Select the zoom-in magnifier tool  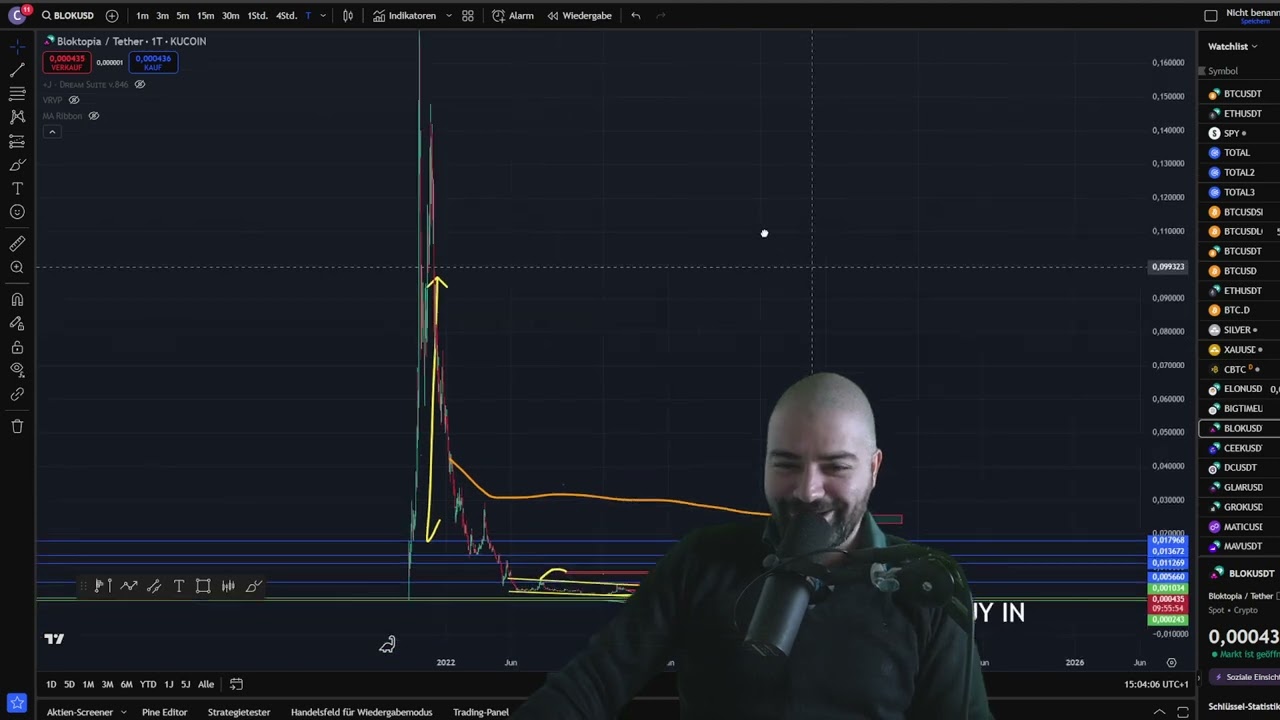[x=17, y=267]
